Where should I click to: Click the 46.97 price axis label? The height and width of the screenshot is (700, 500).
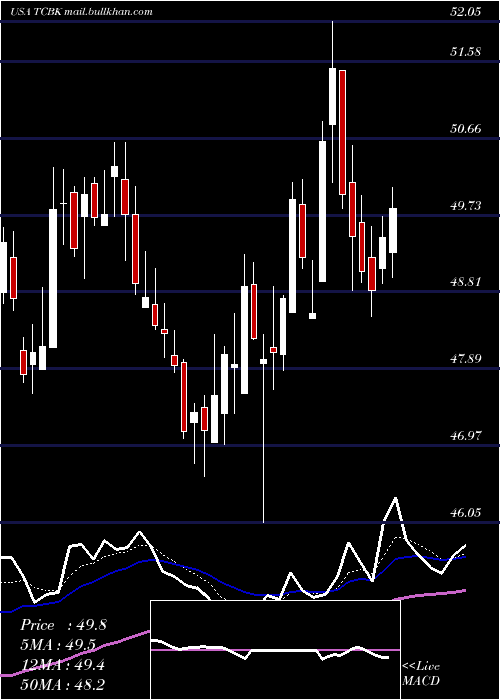click(x=466, y=435)
